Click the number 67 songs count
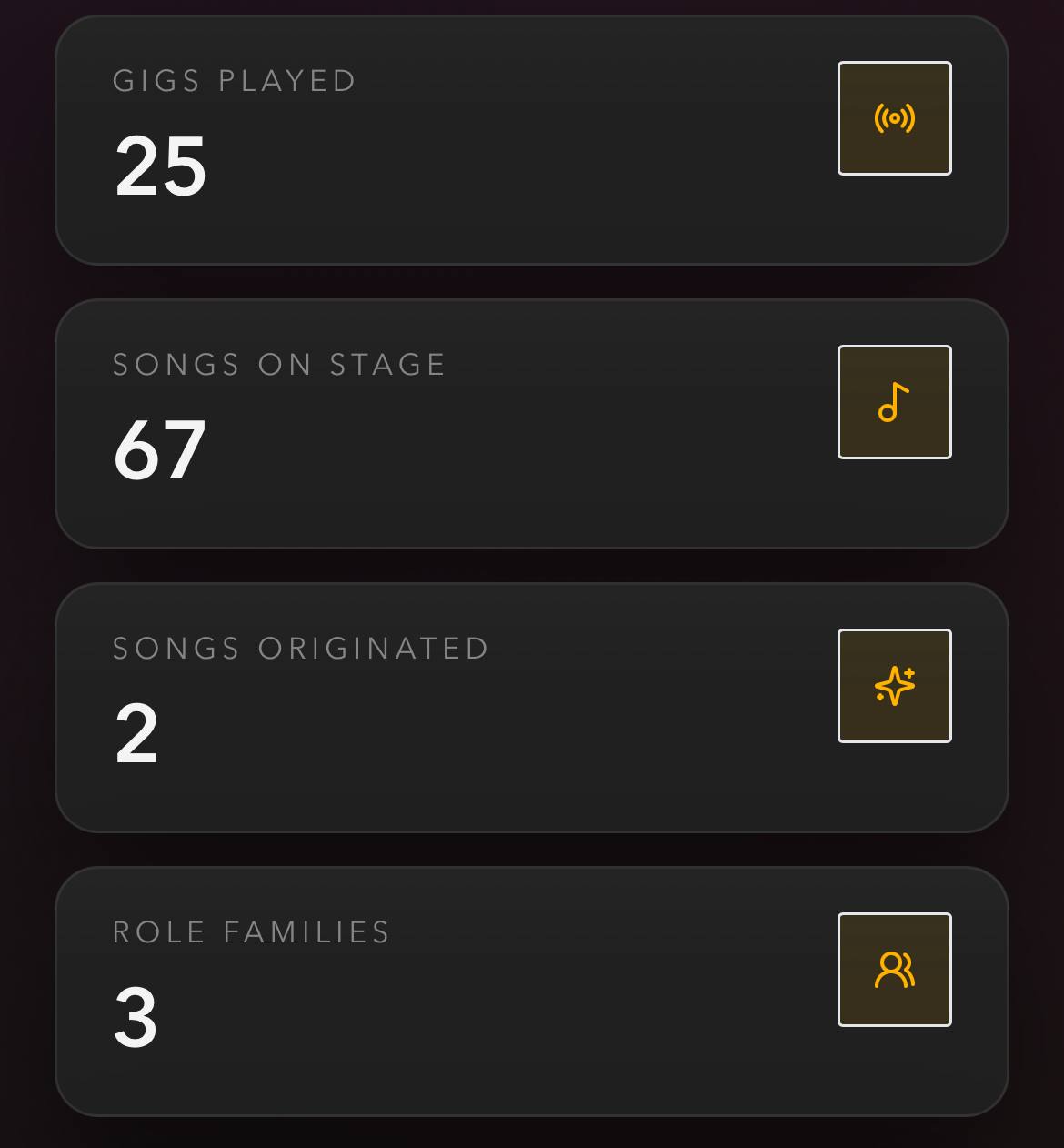 coord(160,450)
